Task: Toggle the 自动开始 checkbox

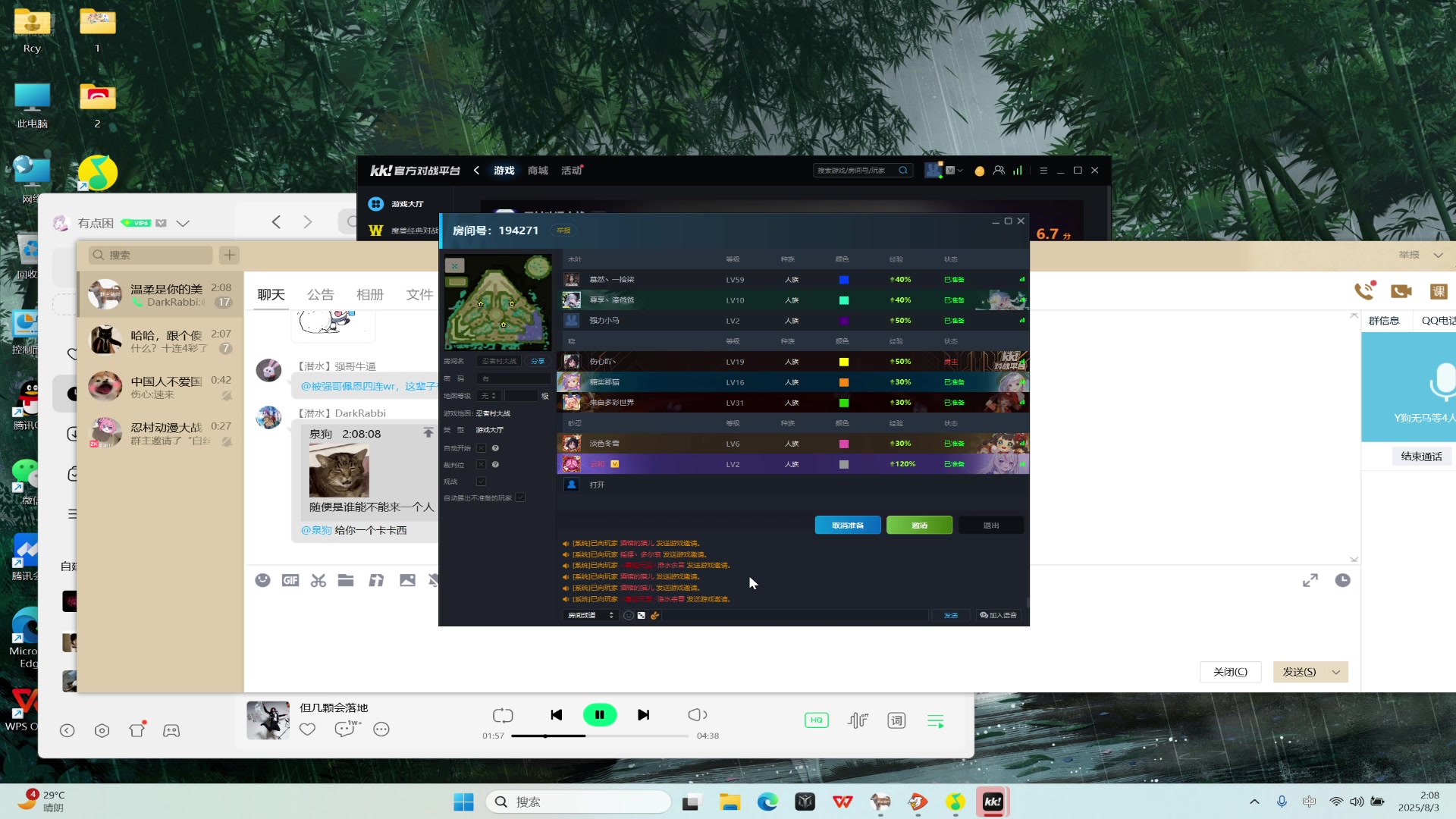Action: tap(481, 448)
